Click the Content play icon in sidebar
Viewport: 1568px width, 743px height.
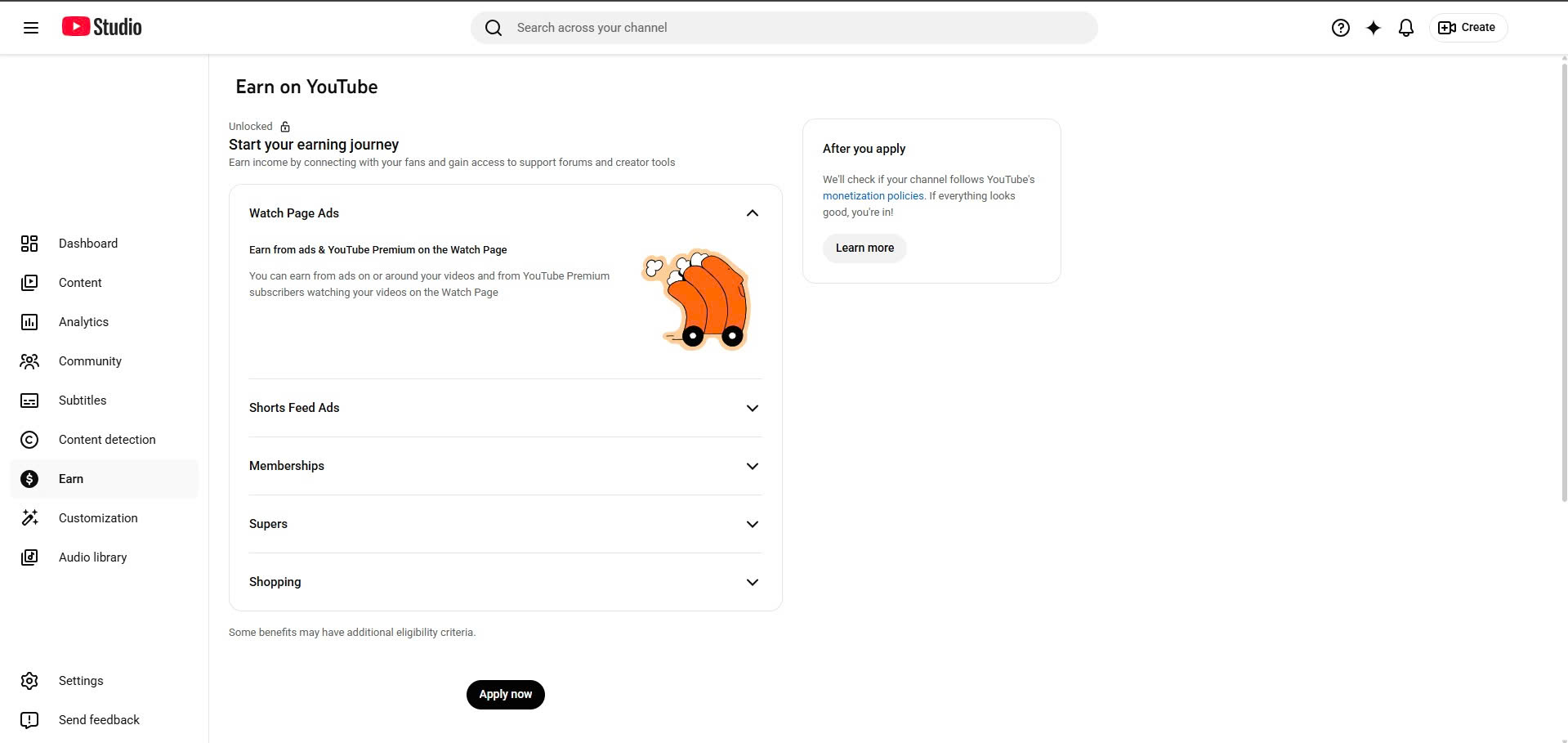[29, 283]
